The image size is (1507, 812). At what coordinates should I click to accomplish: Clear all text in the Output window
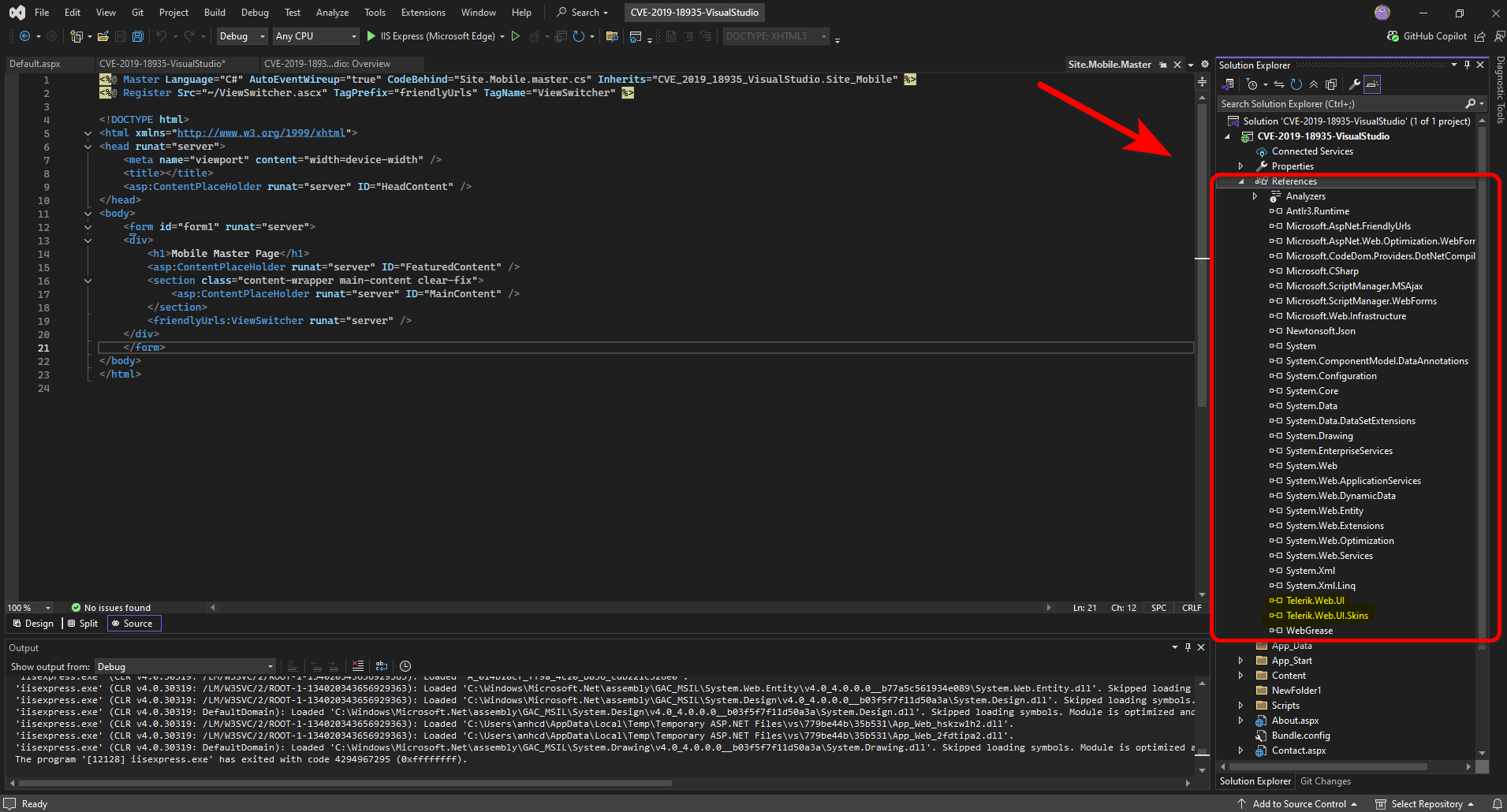tap(357, 666)
